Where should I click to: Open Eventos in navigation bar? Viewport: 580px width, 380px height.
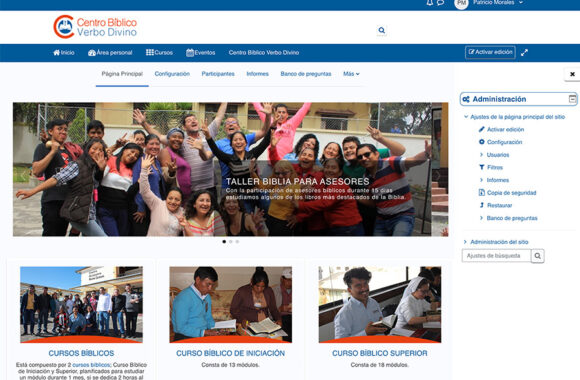point(200,53)
